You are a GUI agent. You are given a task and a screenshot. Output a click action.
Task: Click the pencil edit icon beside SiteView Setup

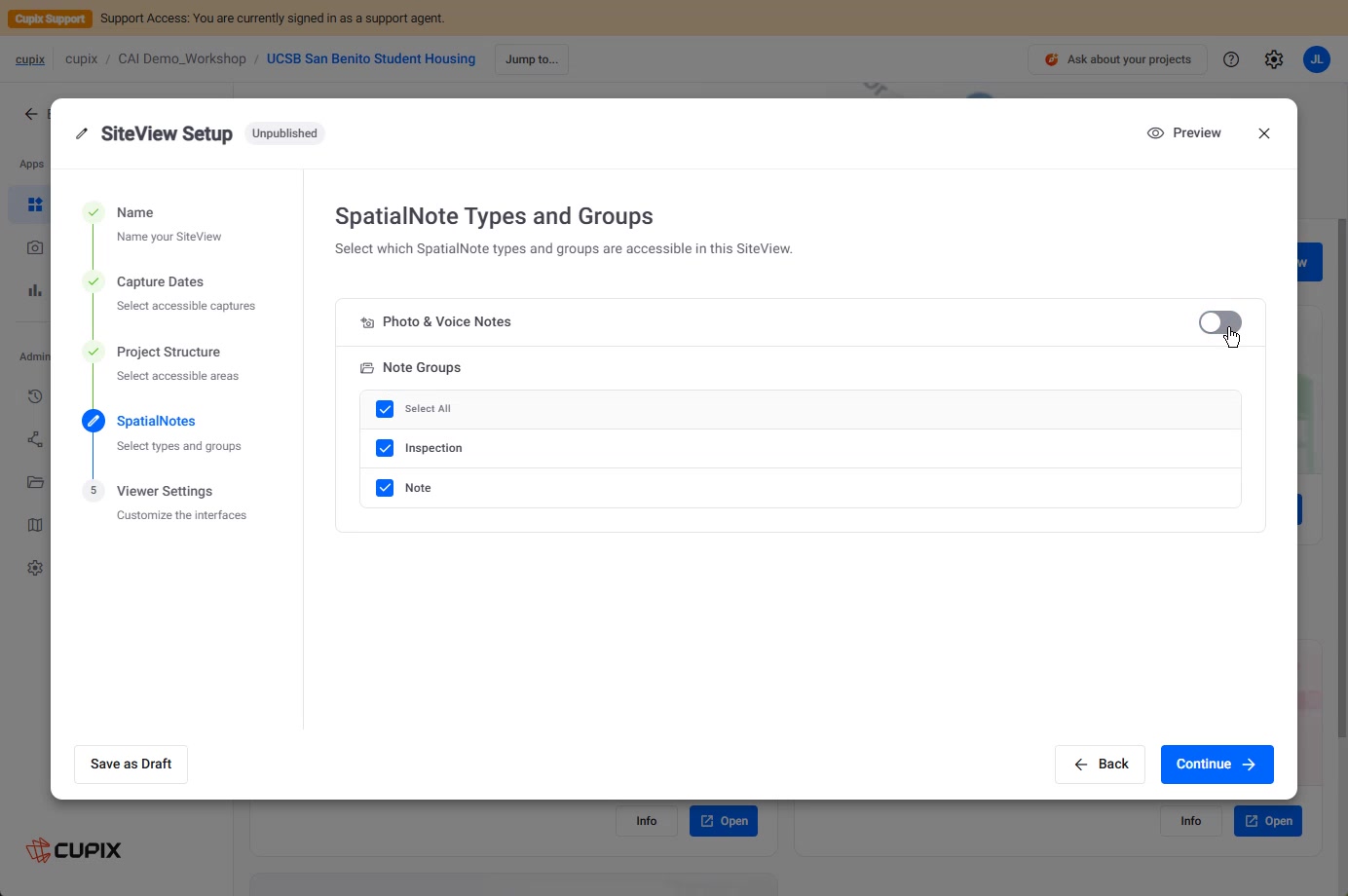(82, 133)
